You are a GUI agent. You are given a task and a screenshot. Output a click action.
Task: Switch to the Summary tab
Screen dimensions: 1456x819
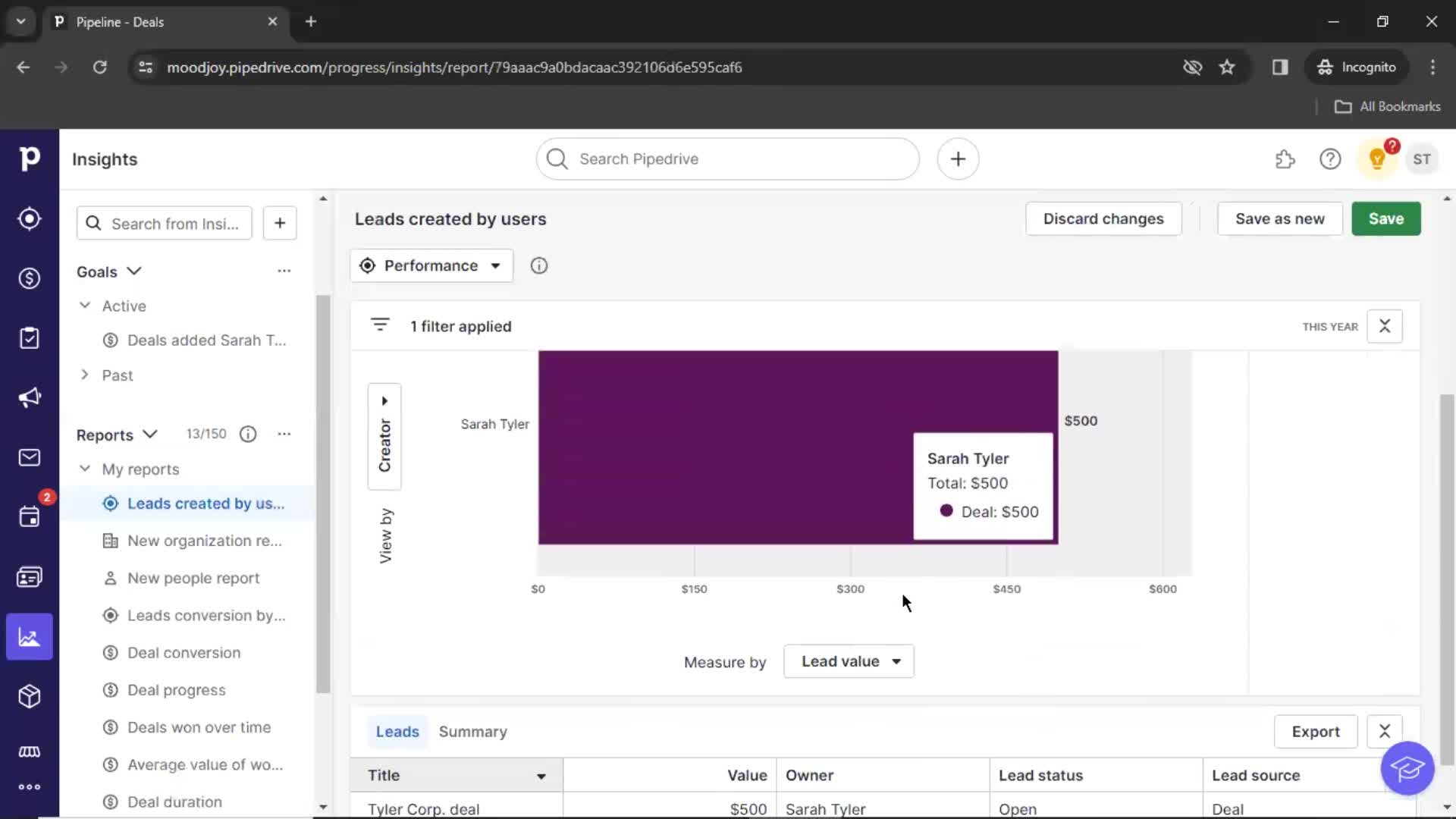click(x=473, y=731)
